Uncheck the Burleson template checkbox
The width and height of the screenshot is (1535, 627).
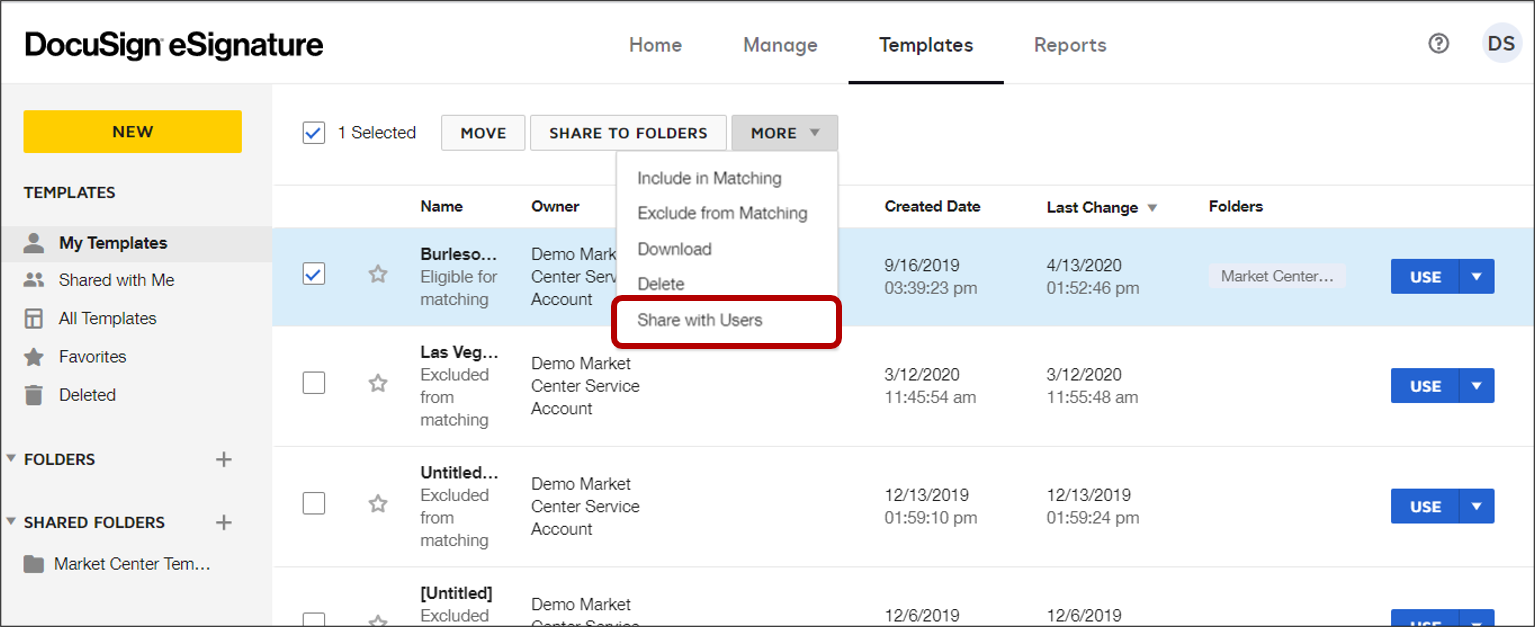pos(314,274)
